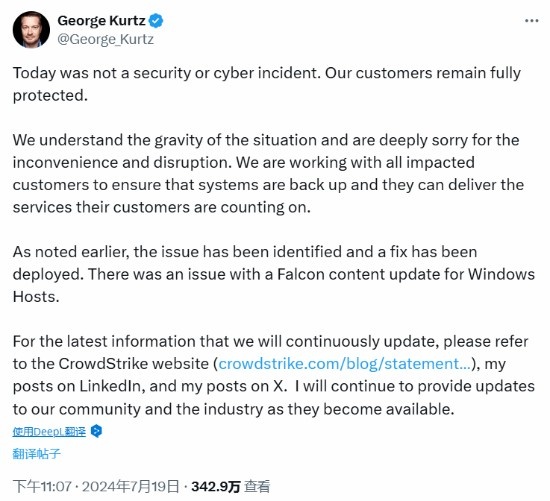Click the 342.9万 view count number
Image resolution: width=550 pixels, height=501 pixels.
216,487
